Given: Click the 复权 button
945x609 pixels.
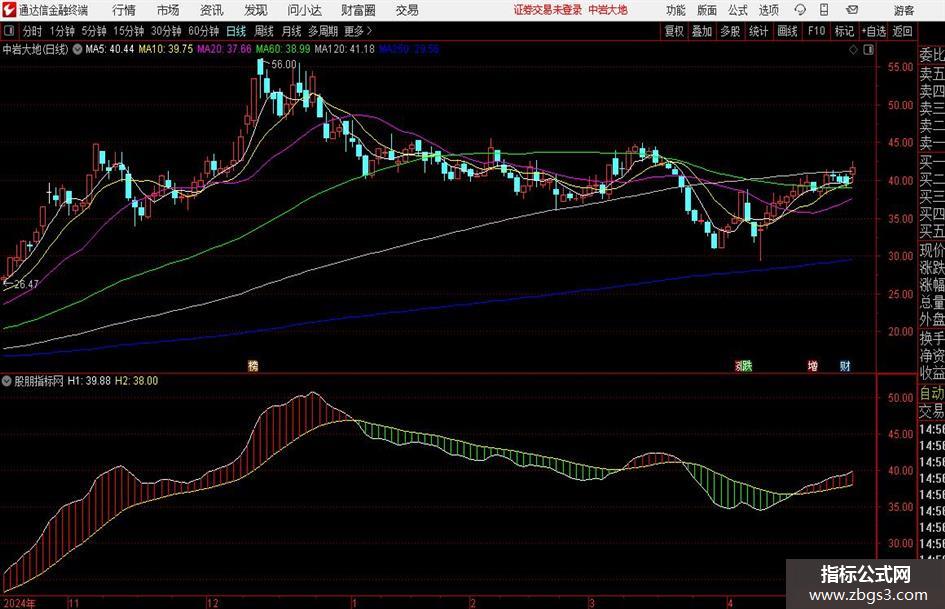Looking at the screenshot, I should point(674,31).
